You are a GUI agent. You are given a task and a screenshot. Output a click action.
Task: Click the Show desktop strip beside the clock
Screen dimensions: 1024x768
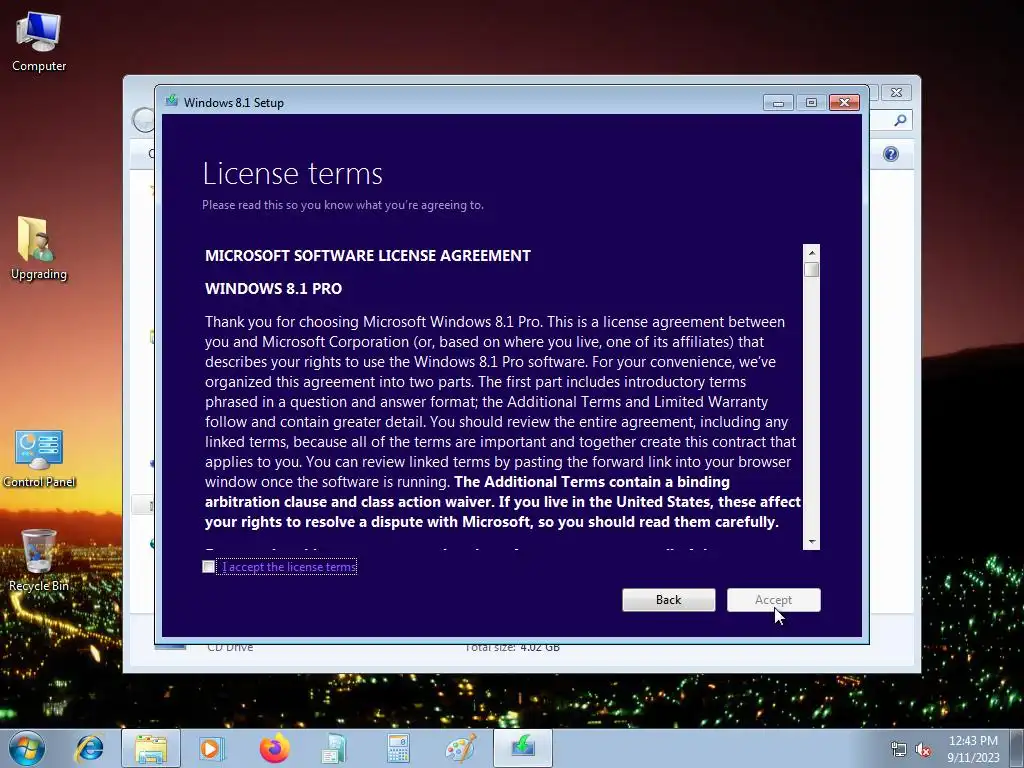point(1017,749)
